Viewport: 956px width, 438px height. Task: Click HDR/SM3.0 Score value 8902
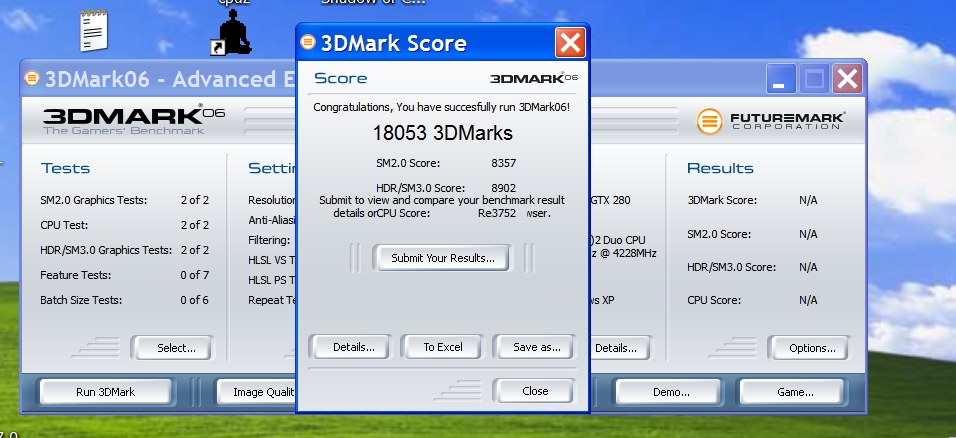tap(503, 188)
